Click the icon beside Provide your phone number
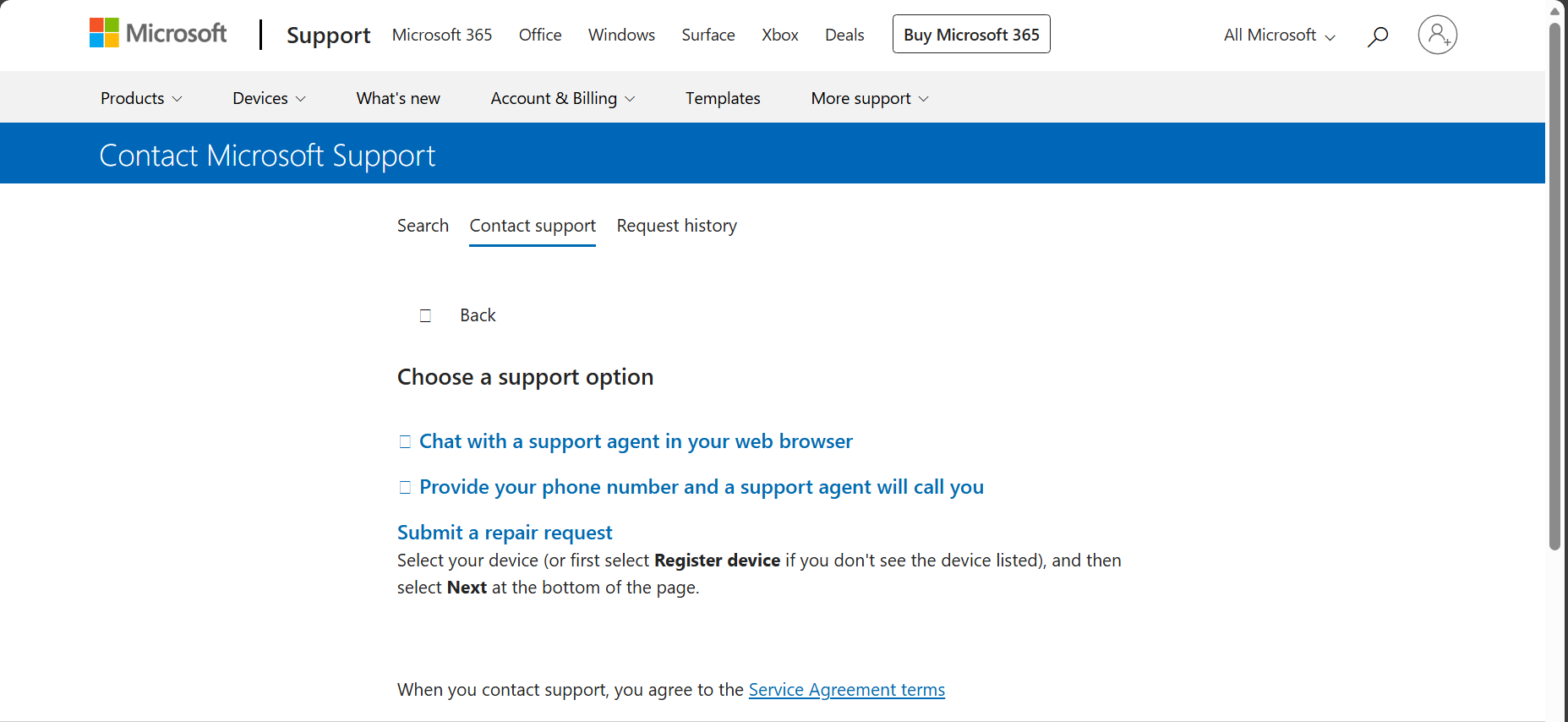 (x=405, y=487)
